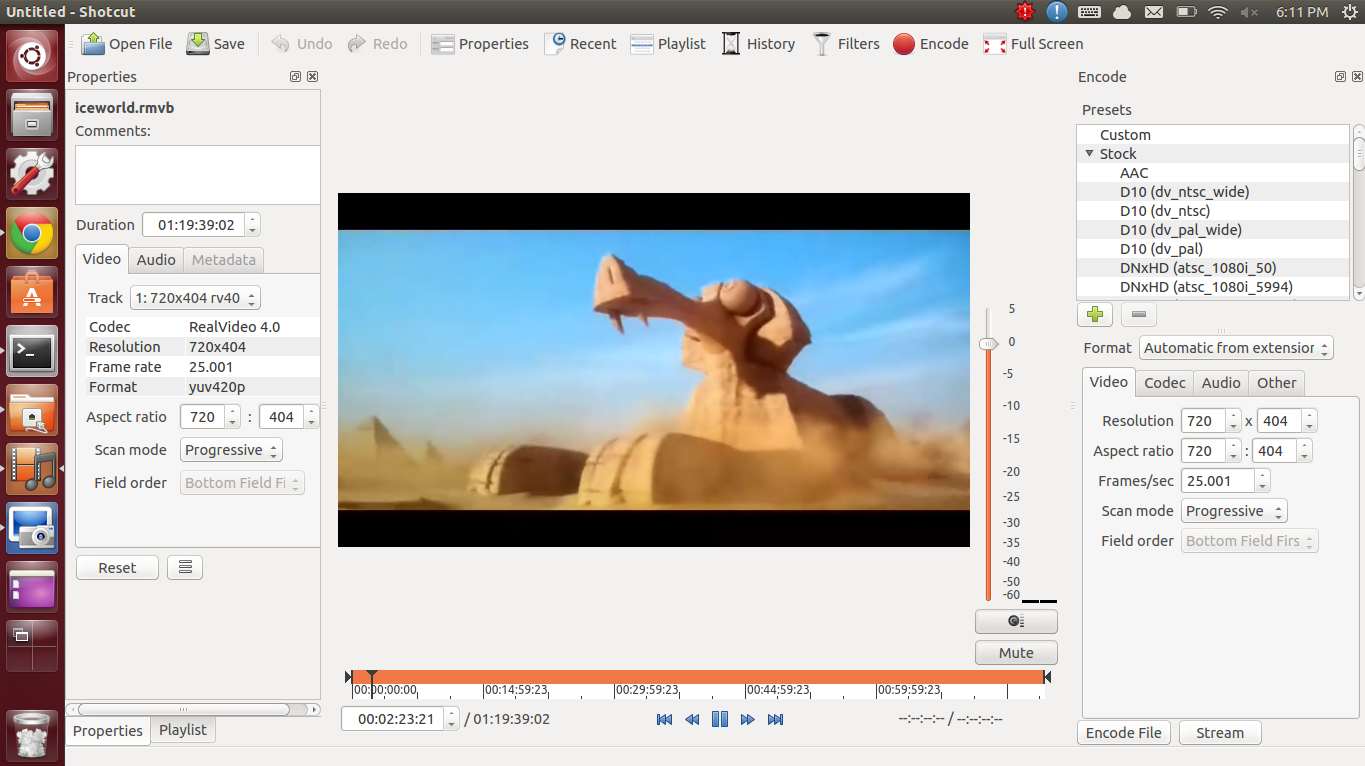
Task: Click the Reset button in Properties
Action: pos(117,568)
